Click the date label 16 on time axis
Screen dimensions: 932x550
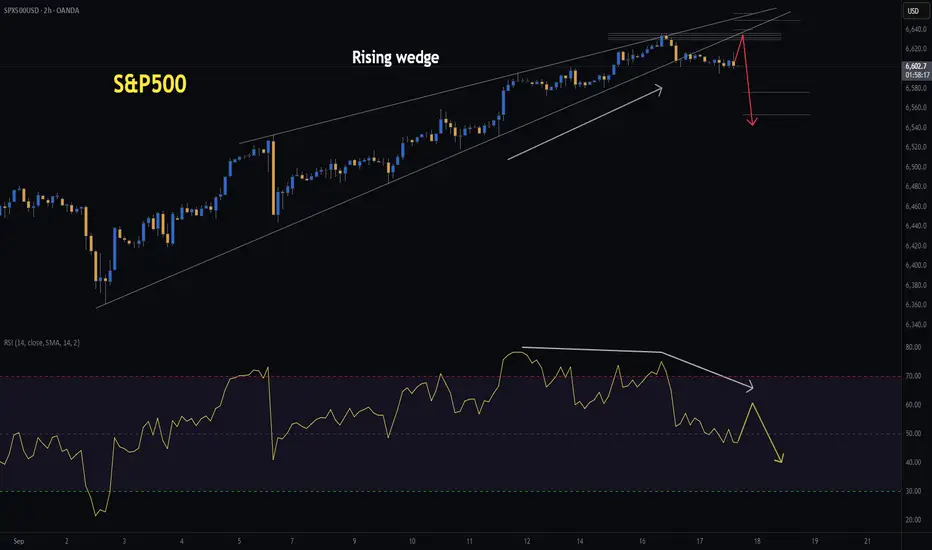[642, 541]
